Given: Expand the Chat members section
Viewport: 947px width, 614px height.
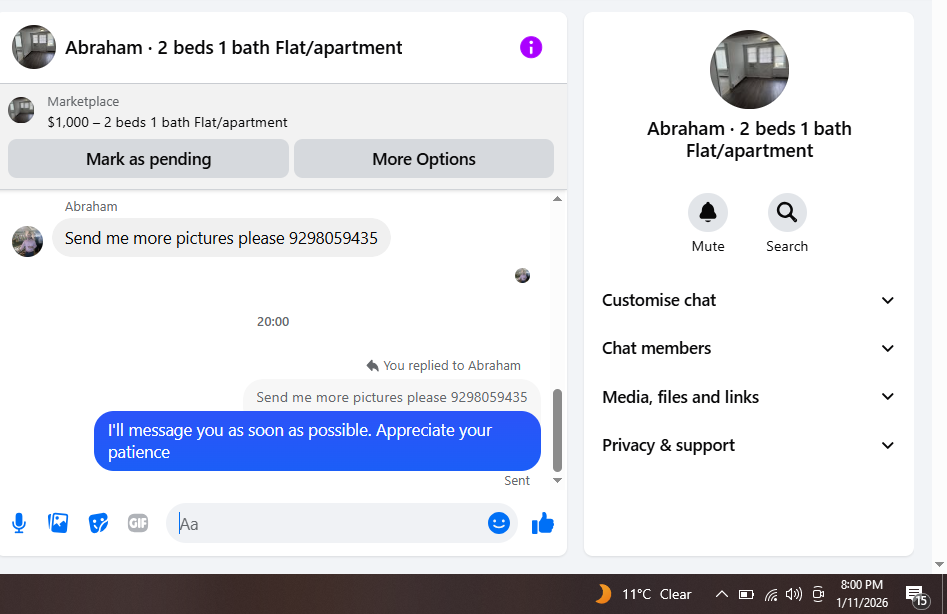Looking at the screenshot, I should [x=748, y=348].
